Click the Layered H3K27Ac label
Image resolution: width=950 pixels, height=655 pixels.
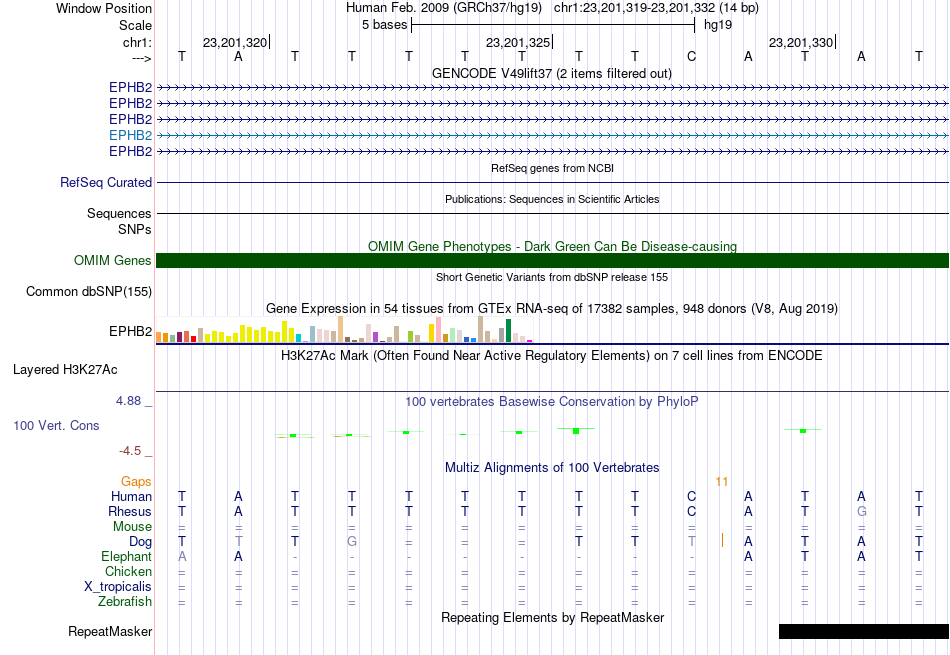click(x=65, y=370)
